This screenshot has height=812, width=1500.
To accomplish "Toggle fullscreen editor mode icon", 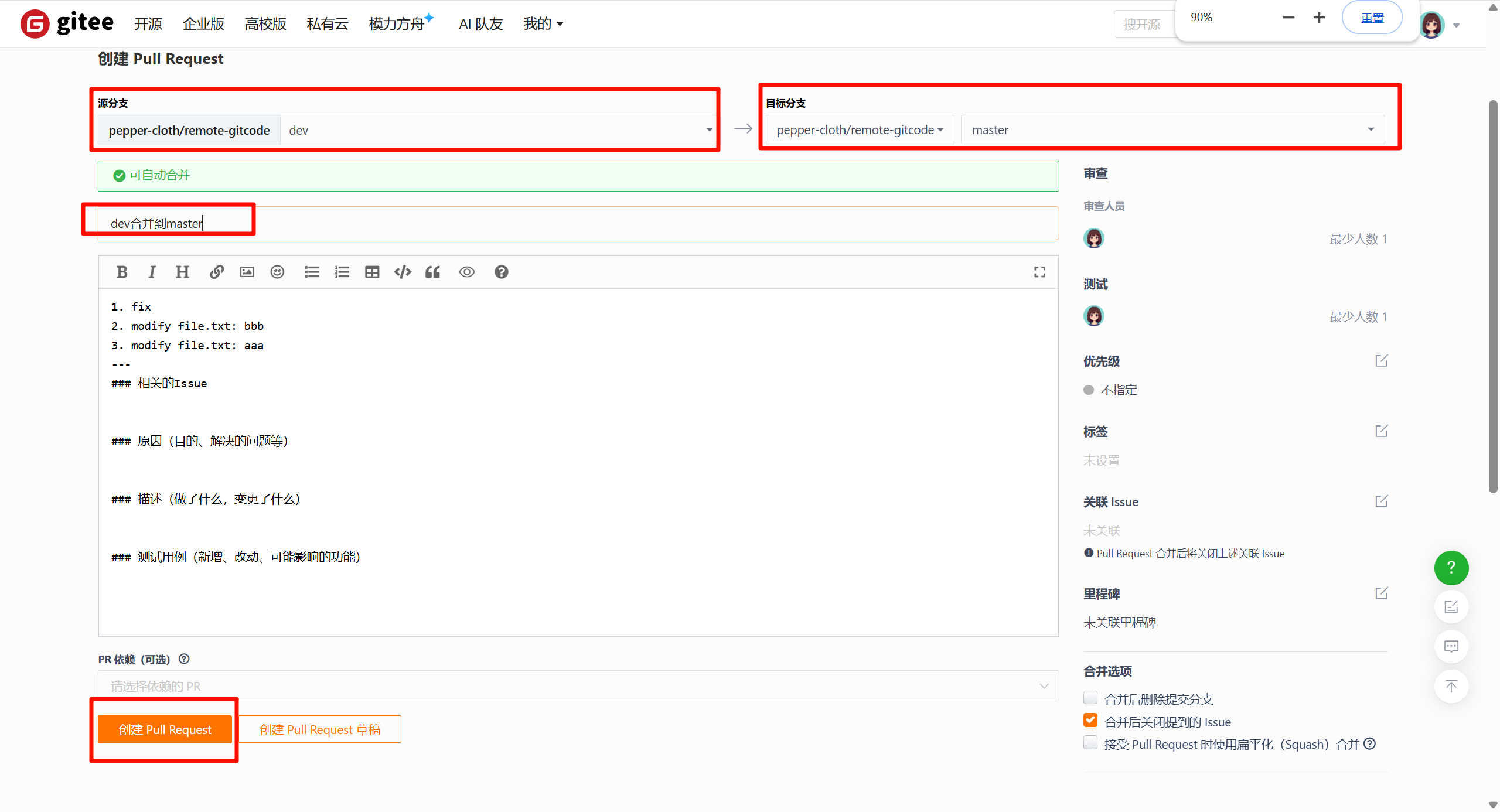I will point(1039,272).
